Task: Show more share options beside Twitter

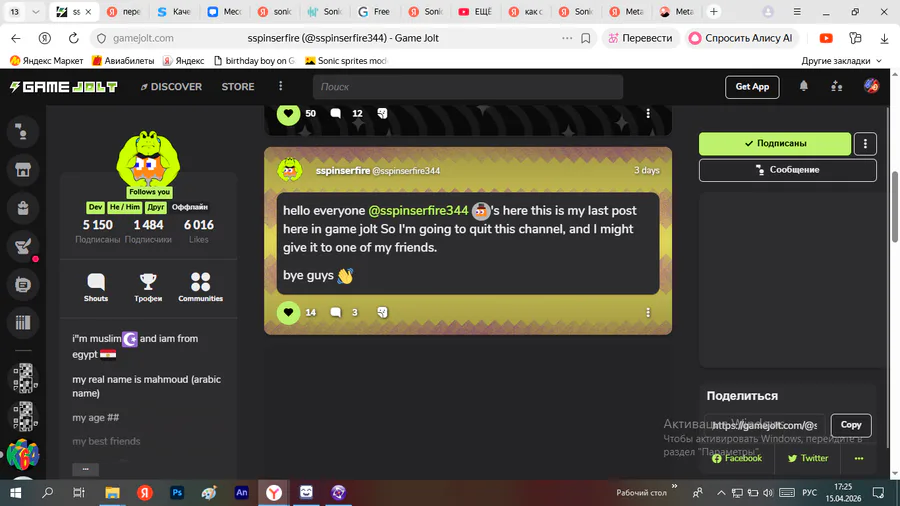Action: [x=859, y=458]
